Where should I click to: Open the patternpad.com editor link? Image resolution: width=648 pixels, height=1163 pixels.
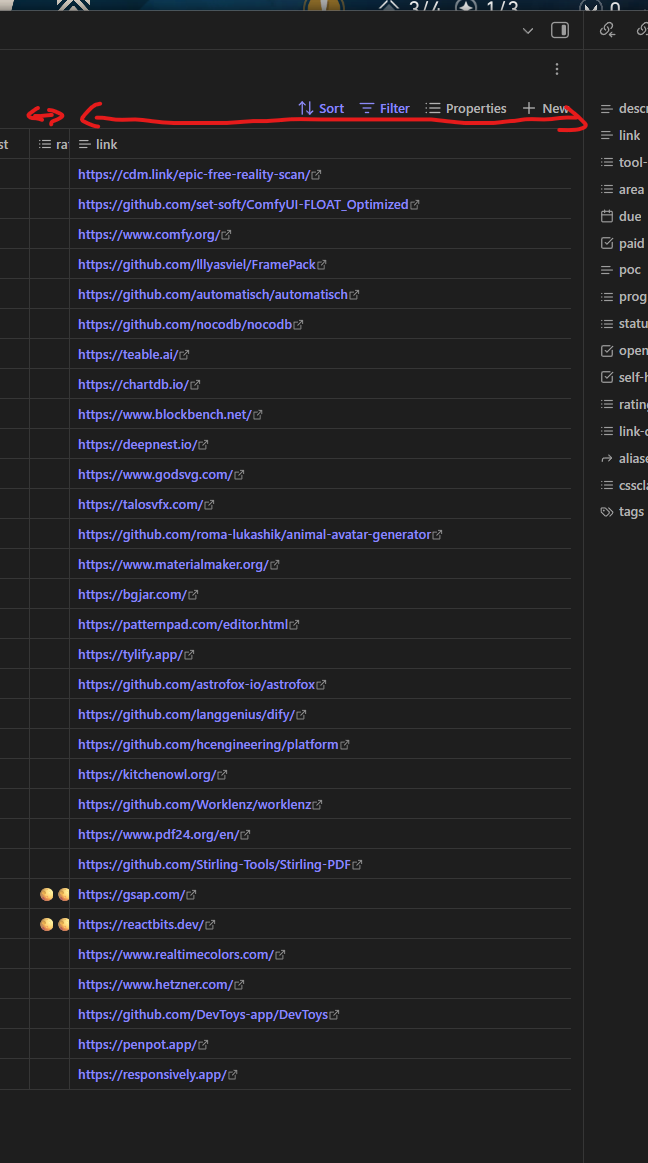click(182, 625)
